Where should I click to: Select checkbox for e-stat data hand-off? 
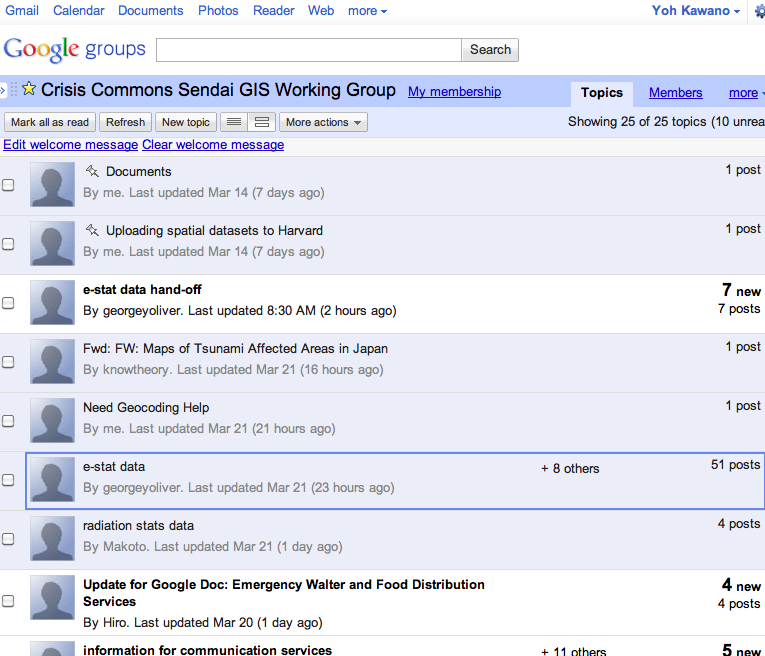[x=8, y=303]
